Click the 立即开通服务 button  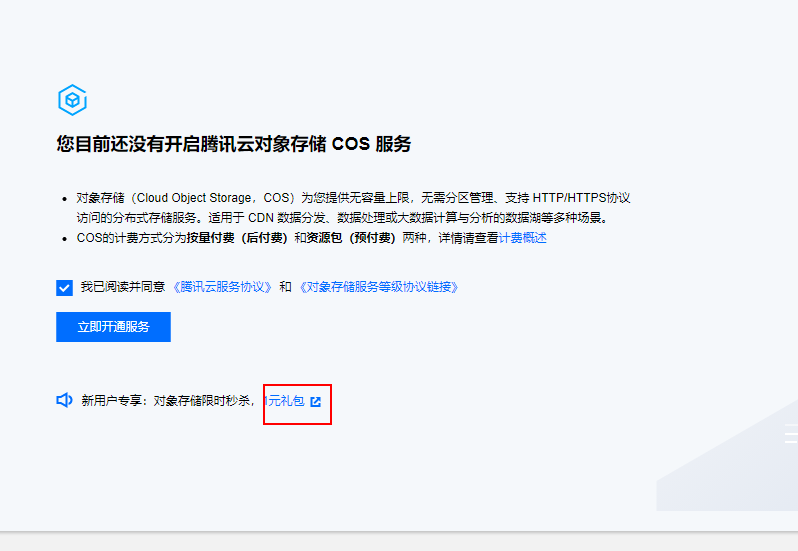pyautogui.click(x=113, y=327)
